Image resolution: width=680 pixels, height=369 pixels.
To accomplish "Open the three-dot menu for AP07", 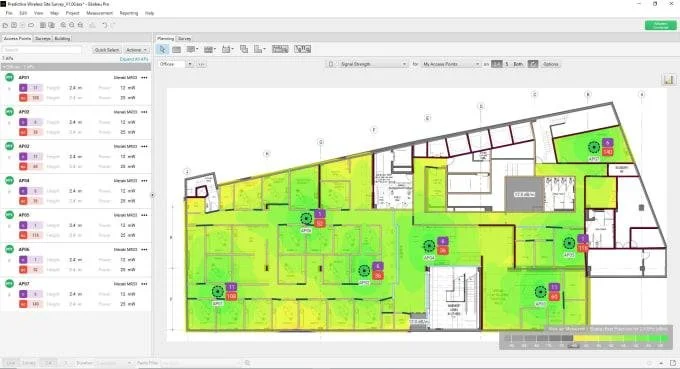I will pyautogui.click(x=144, y=284).
